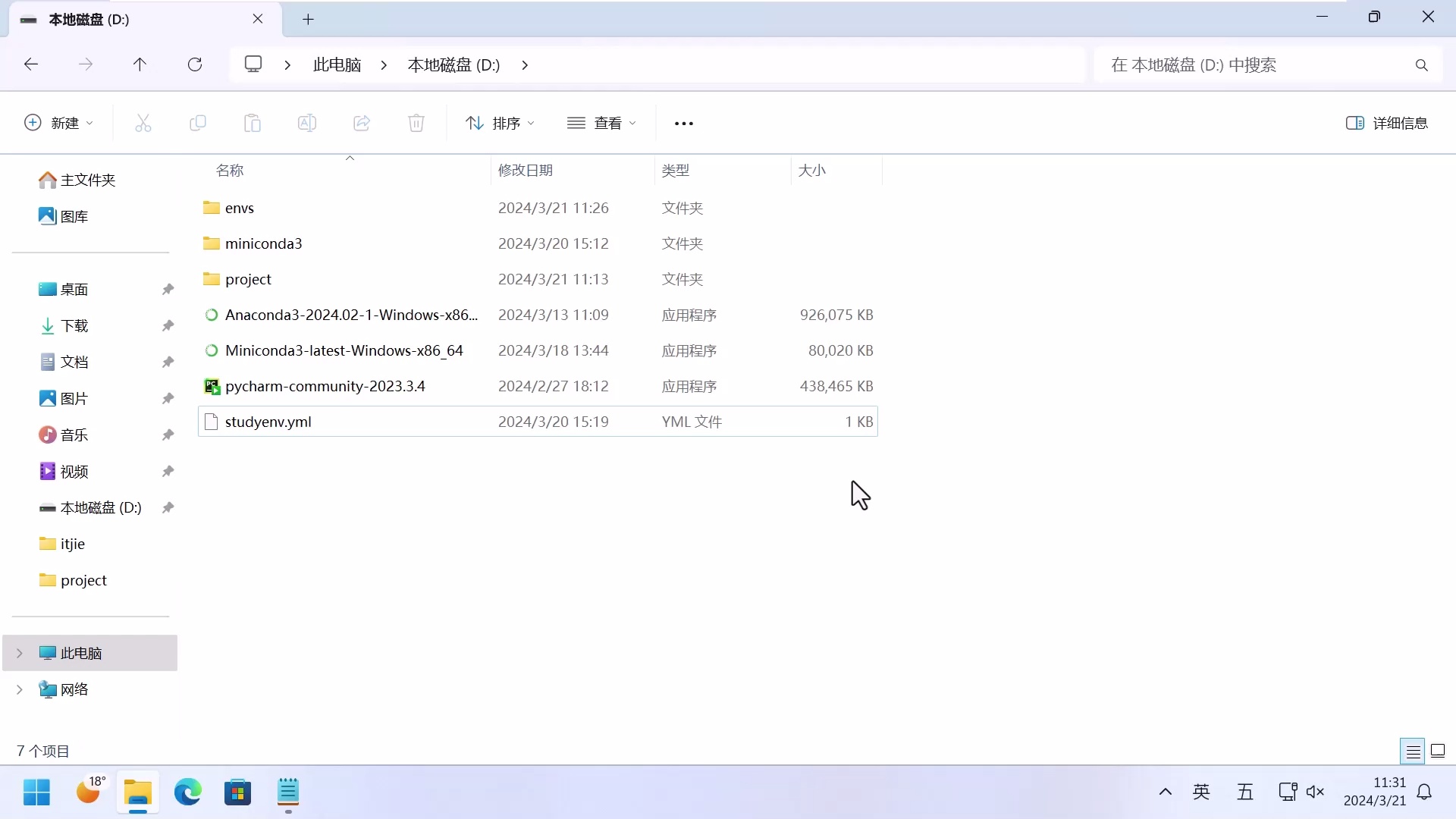Image resolution: width=1456 pixels, height=819 pixels.
Task: Open Microsoft Edge from the taskbar
Action: (187, 792)
